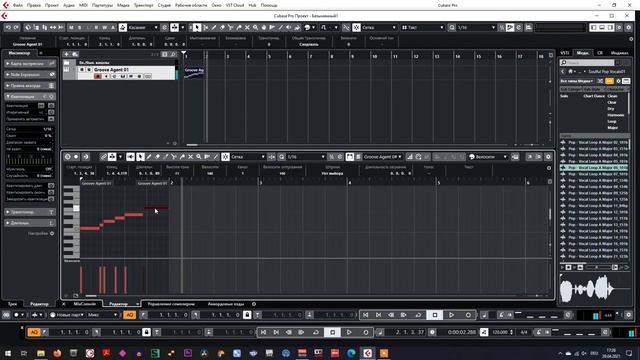640x360 pixels.
Task: Open the Файл menu
Action: pyautogui.click(x=18, y=5)
